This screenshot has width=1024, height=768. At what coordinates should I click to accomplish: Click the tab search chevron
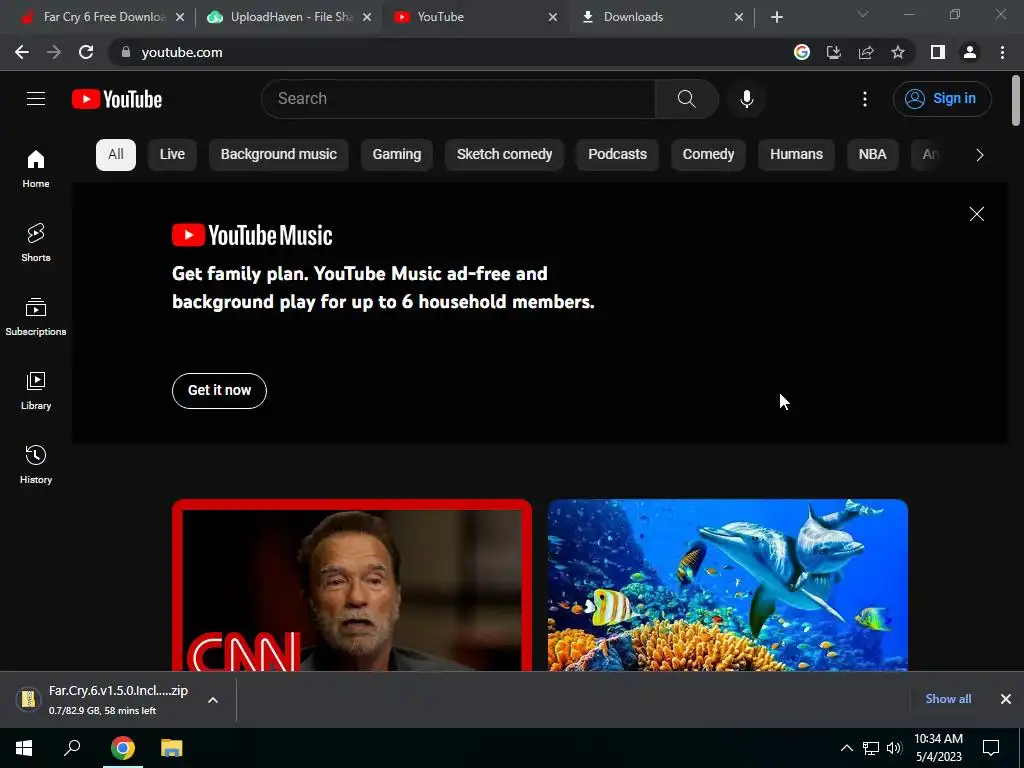[863, 14]
